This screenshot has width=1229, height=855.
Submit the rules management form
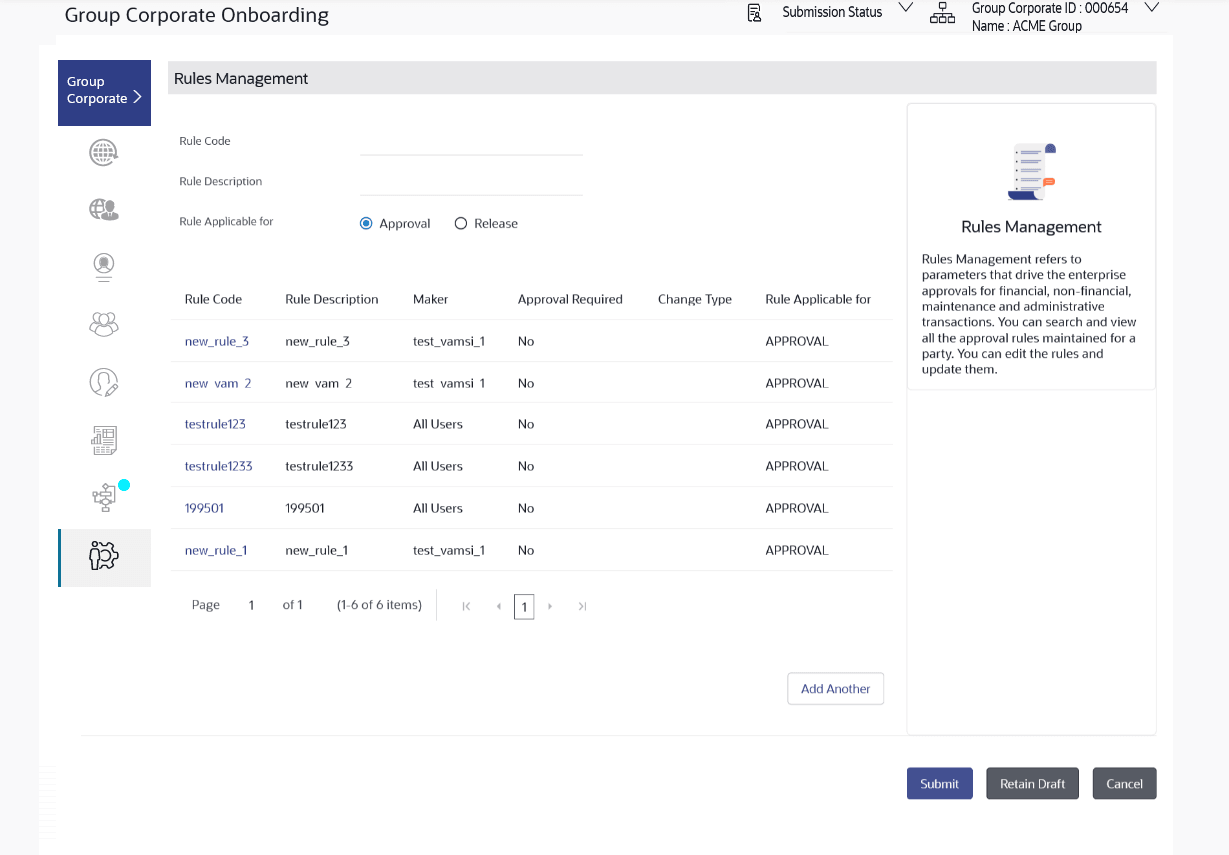pyautogui.click(x=939, y=784)
